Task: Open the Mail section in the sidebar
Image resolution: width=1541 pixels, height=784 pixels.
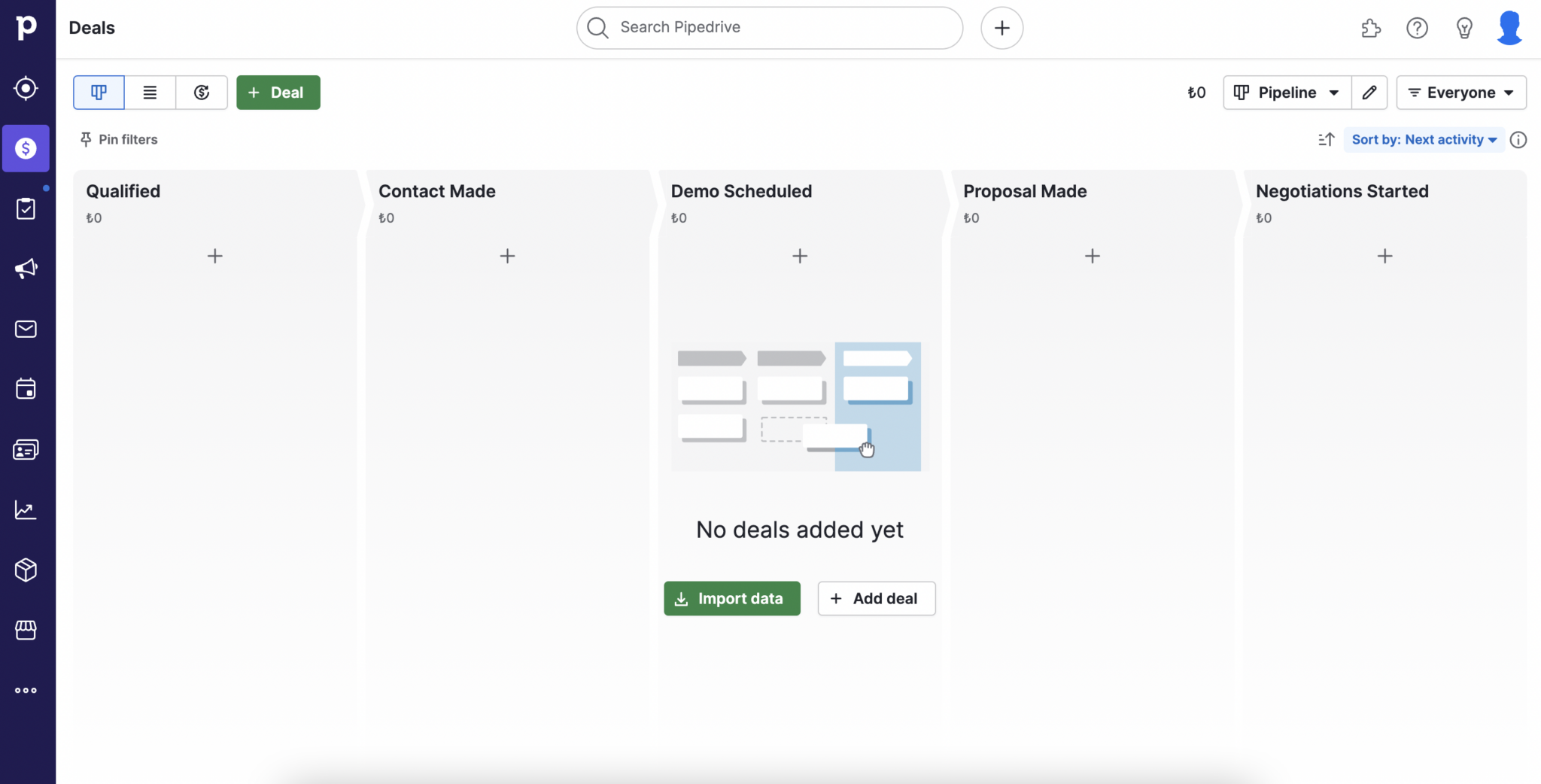Action: (26, 329)
